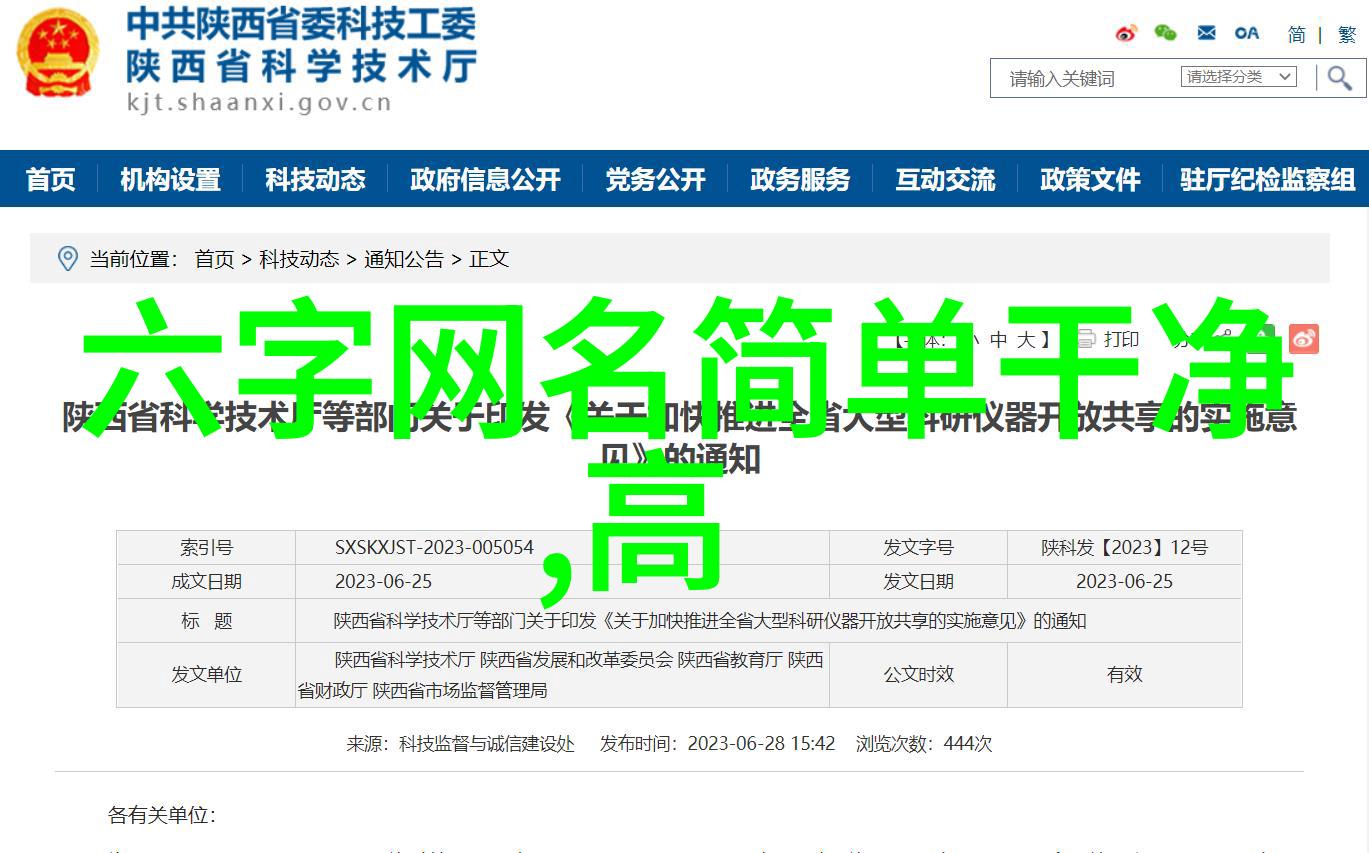Click the location pin icon in breadcrumb

67,259
